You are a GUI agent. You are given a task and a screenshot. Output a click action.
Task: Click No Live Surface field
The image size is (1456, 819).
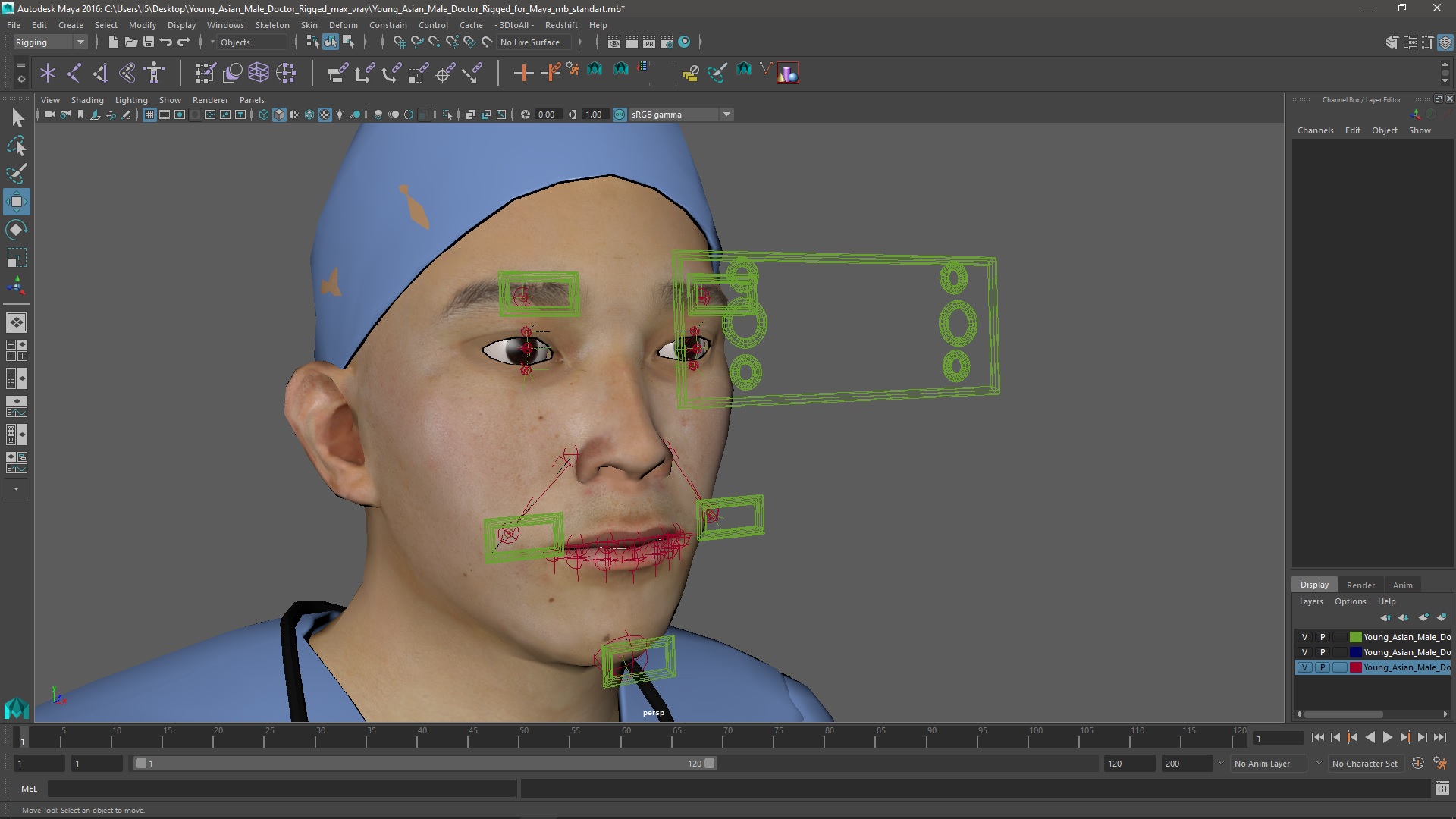535,42
